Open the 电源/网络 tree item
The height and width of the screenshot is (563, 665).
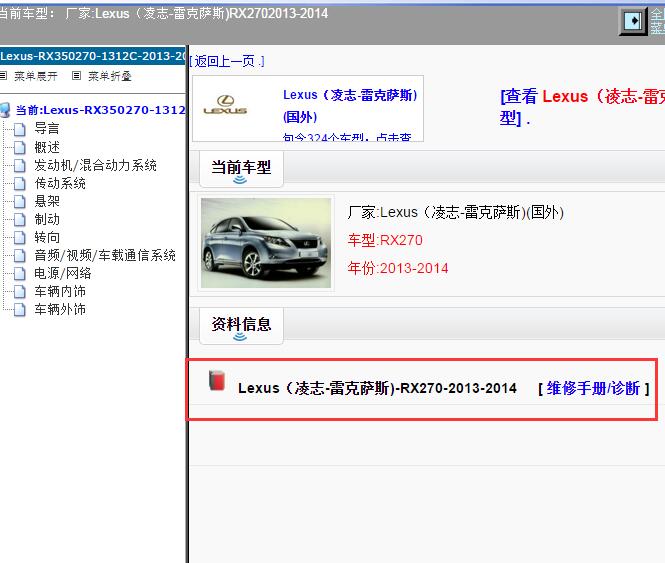[63, 273]
